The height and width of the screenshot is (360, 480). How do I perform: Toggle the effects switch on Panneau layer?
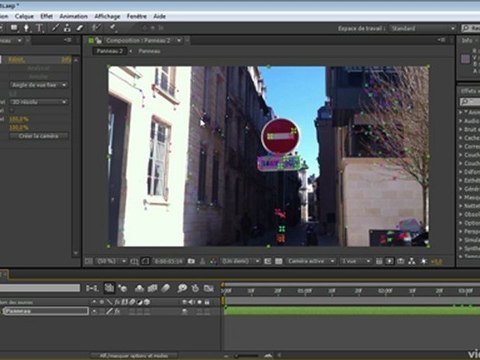[x=117, y=311]
